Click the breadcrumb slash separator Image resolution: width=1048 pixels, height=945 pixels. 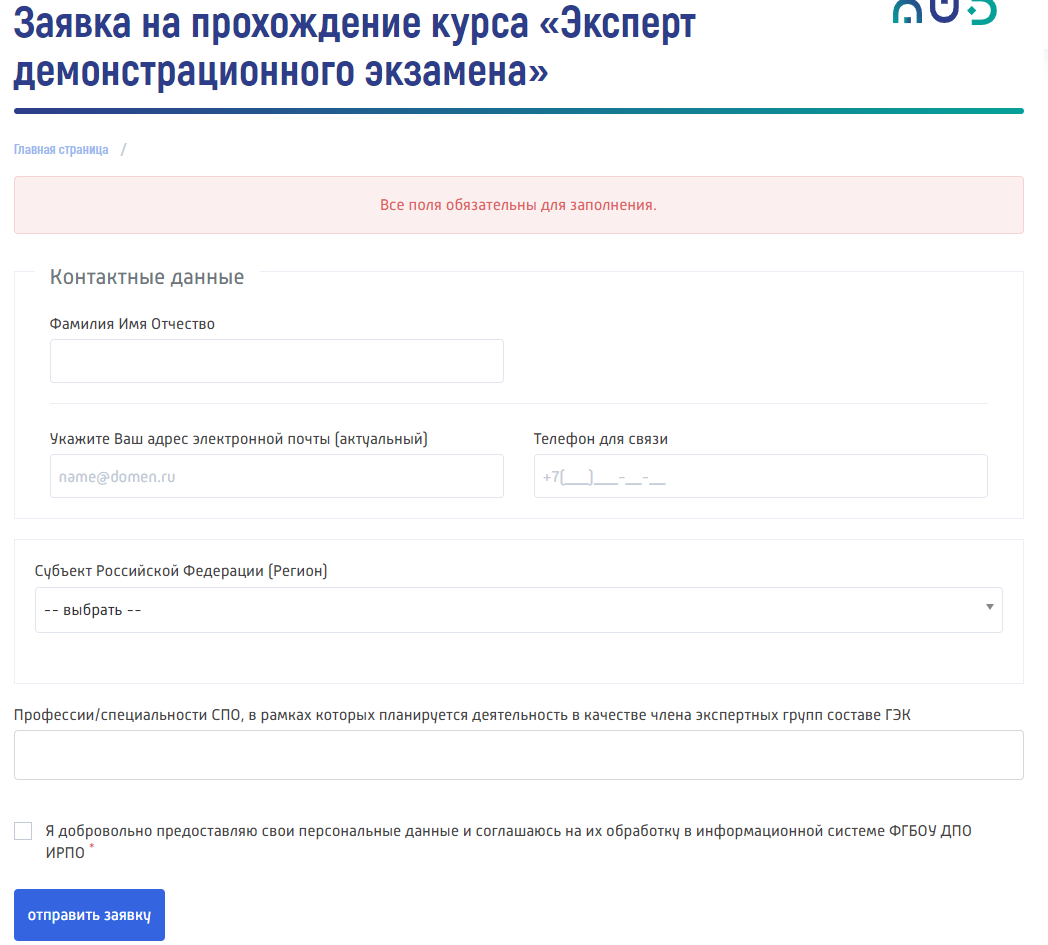point(123,150)
